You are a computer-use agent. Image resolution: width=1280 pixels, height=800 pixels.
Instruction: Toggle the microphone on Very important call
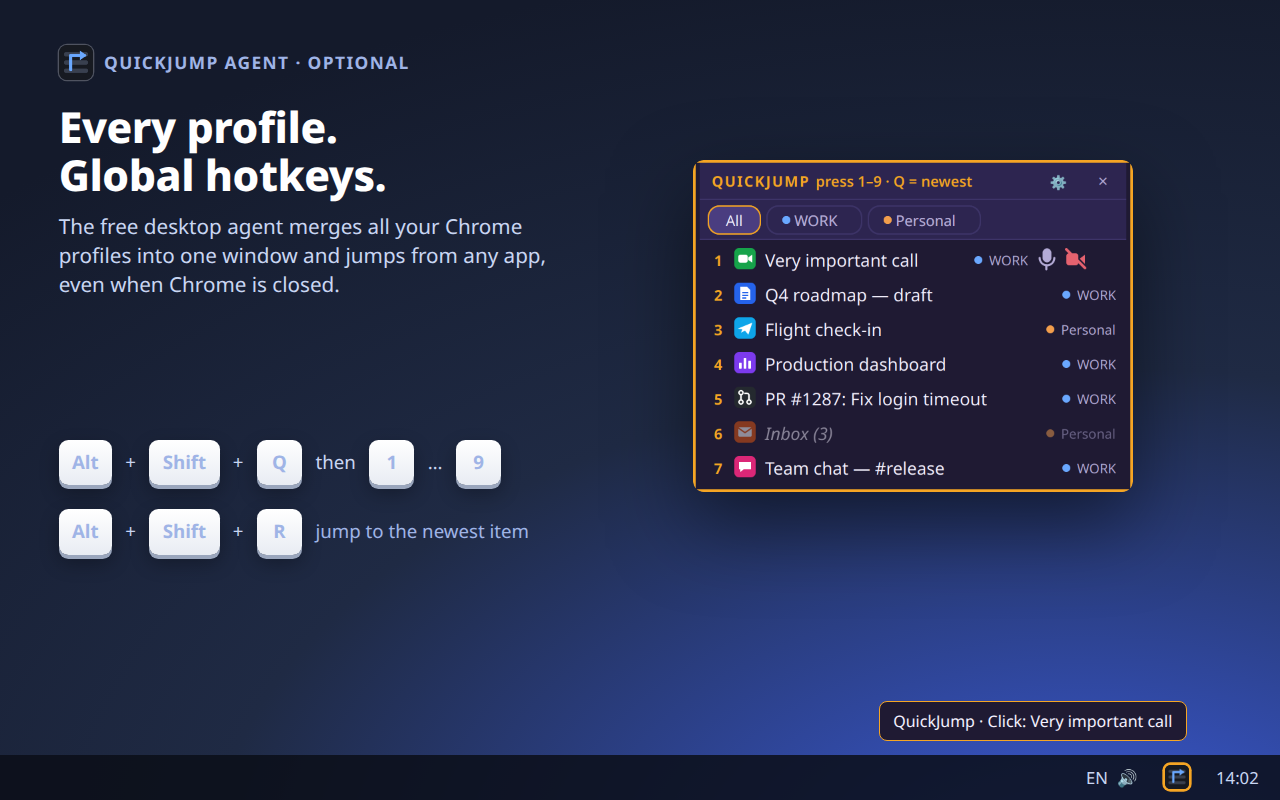pos(1046,259)
